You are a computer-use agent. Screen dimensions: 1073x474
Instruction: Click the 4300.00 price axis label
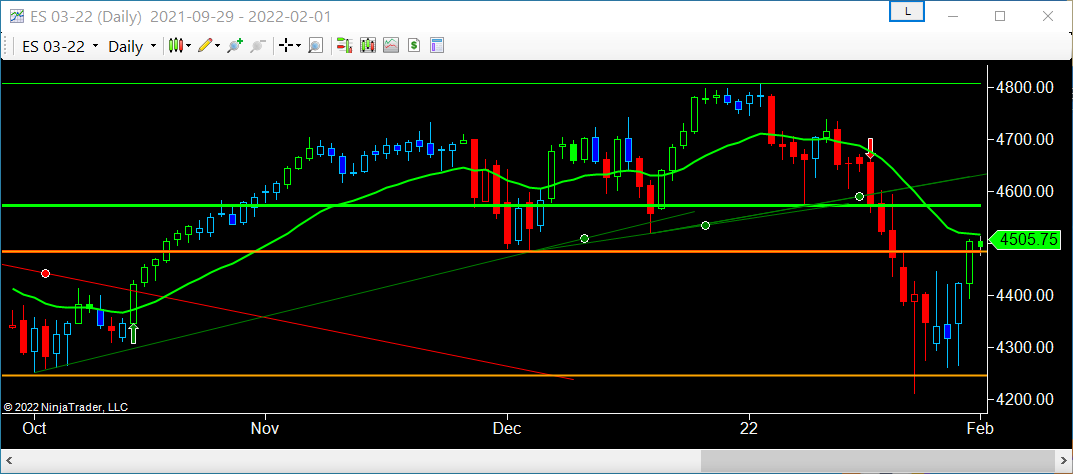coord(1023,347)
